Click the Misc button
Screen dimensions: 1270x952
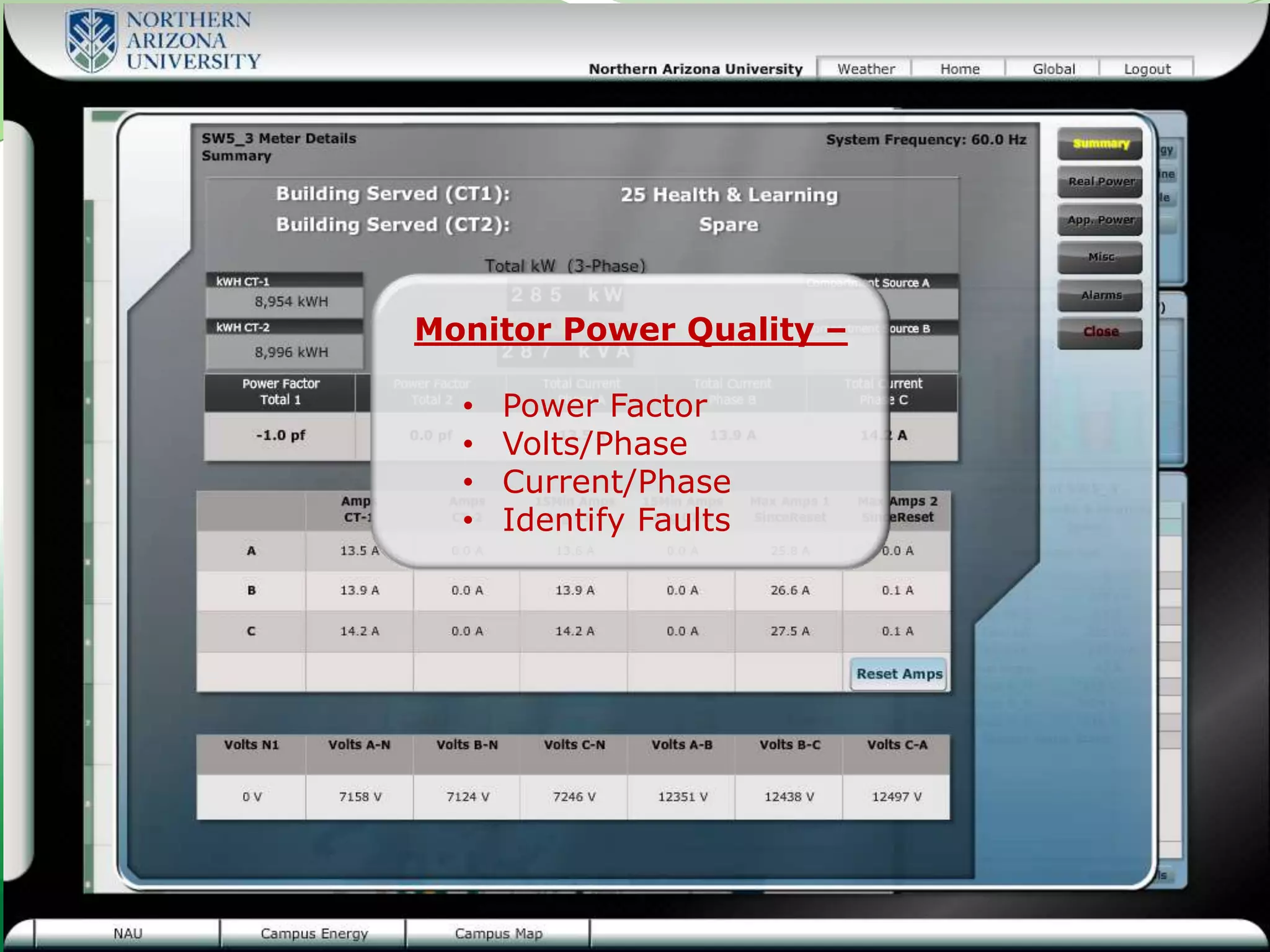(1100, 257)
